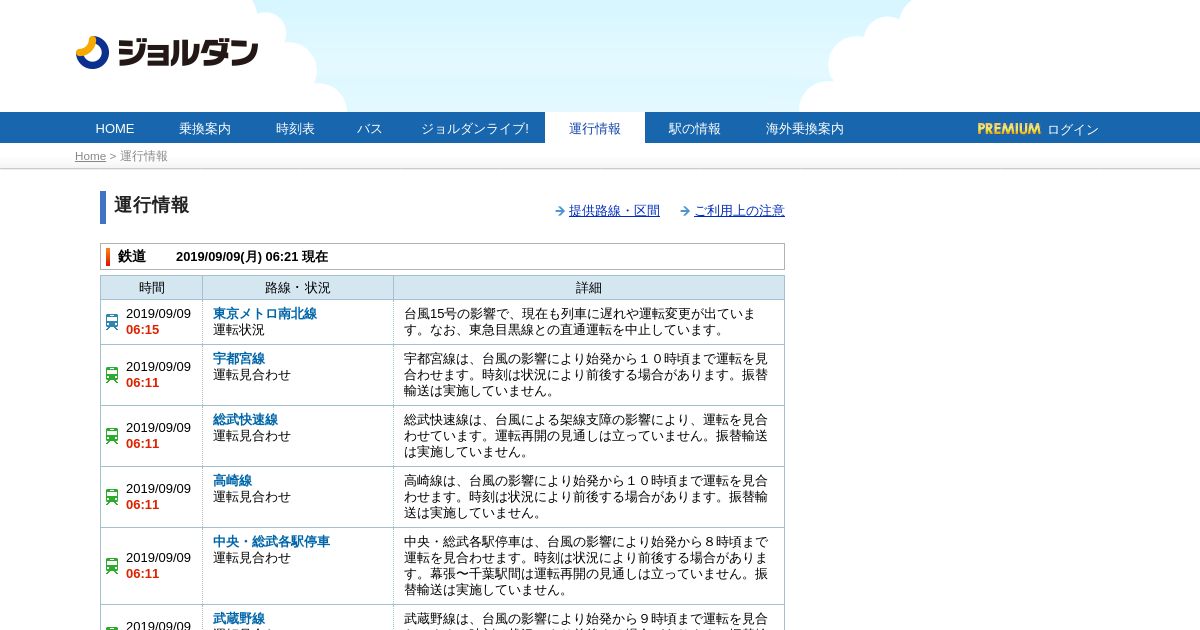
Task: Open ご利用上の注意 link
Action: pos(739,211)
